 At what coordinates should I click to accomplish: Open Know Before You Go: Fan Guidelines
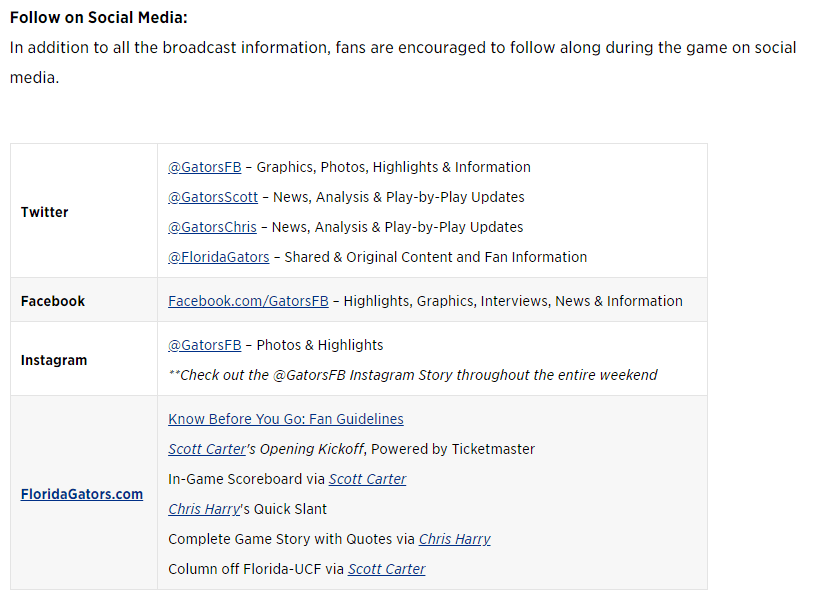click(x=286, y=419)
